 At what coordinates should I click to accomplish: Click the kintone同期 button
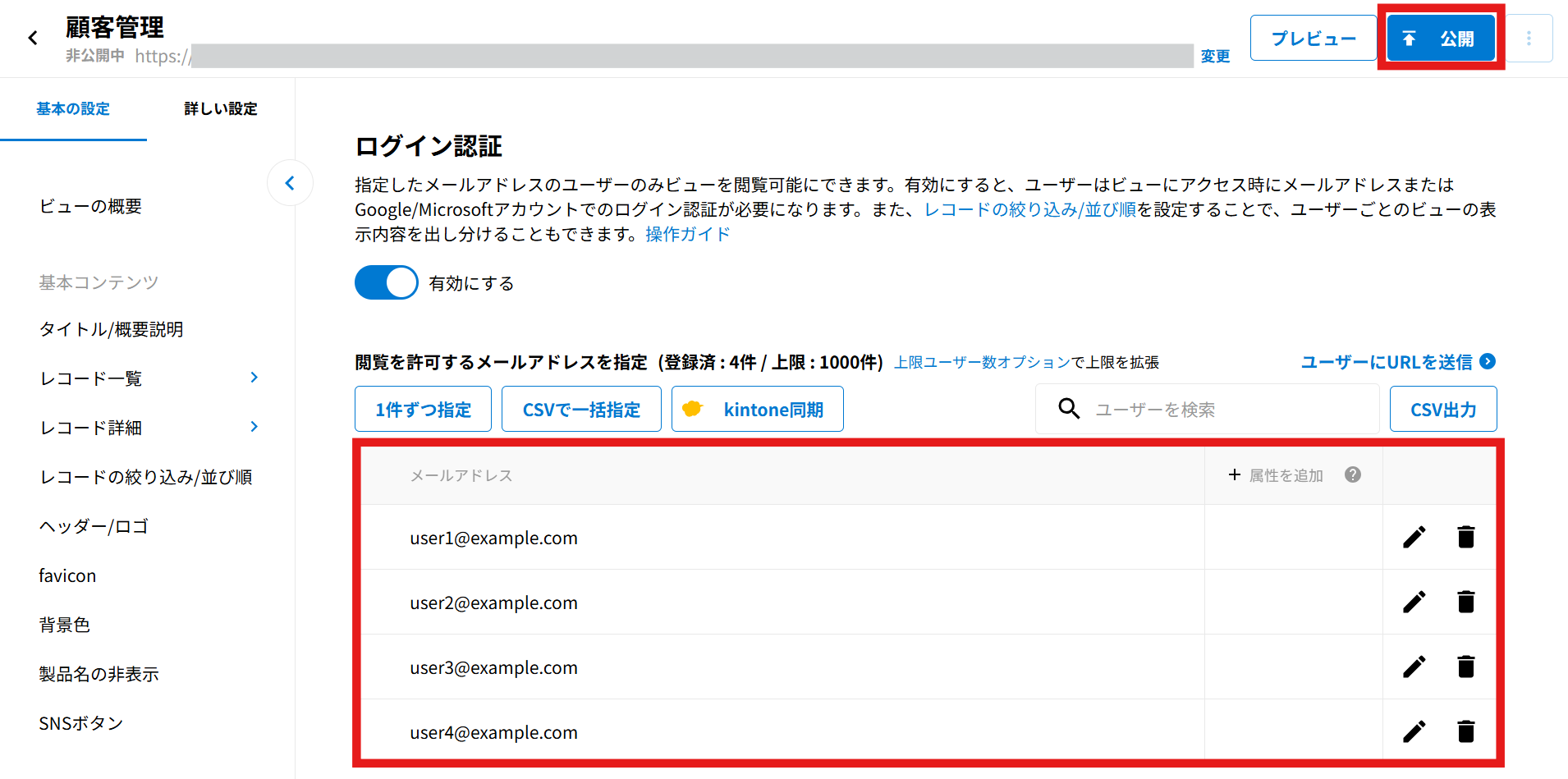click(x=757, y=409)
